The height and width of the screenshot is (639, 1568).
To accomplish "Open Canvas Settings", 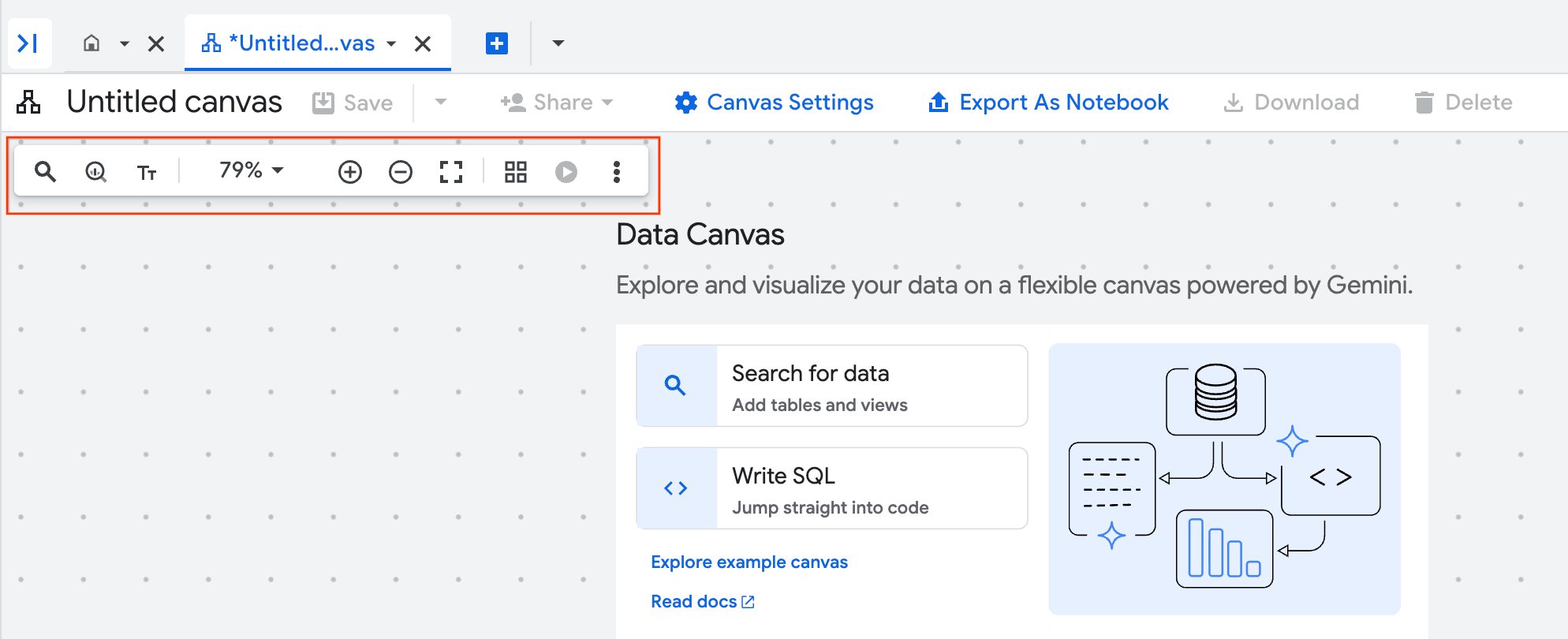I will point(775,103).
